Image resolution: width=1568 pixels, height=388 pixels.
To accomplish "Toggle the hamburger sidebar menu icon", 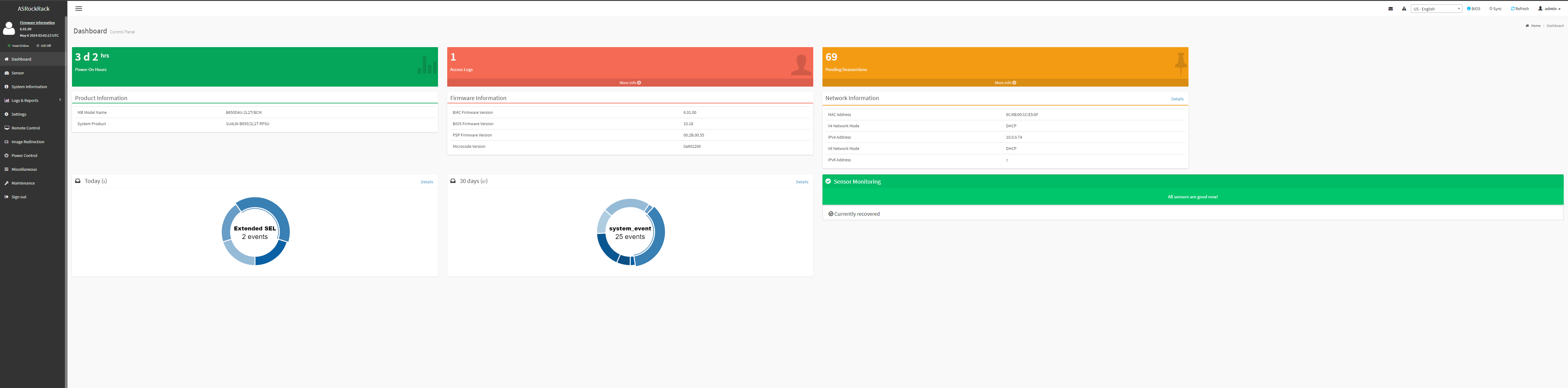I will 78,9.
